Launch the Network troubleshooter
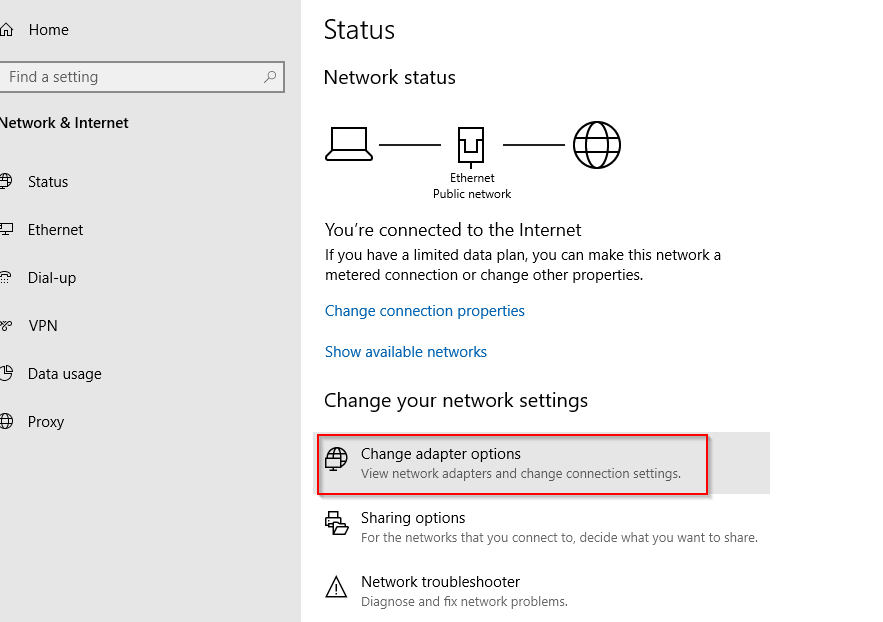This screenshot has width=883, height=622. (440, 581)
